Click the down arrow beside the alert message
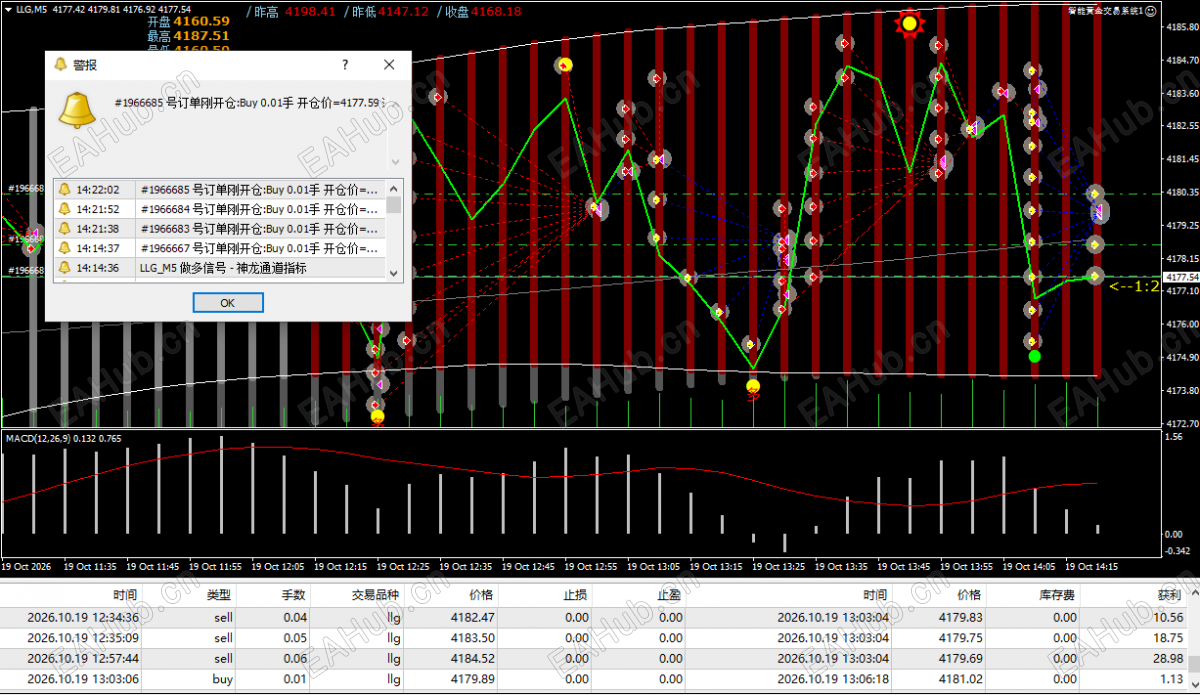Image resolution: width=1200 pixels, height=695 pixels. [394, 160]
